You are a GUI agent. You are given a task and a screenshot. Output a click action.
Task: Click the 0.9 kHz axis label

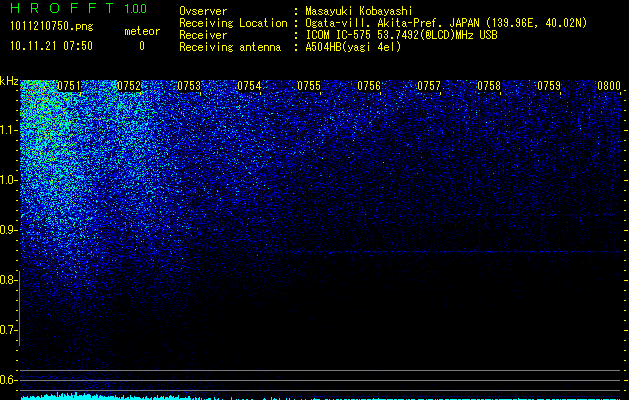point(8,230)
